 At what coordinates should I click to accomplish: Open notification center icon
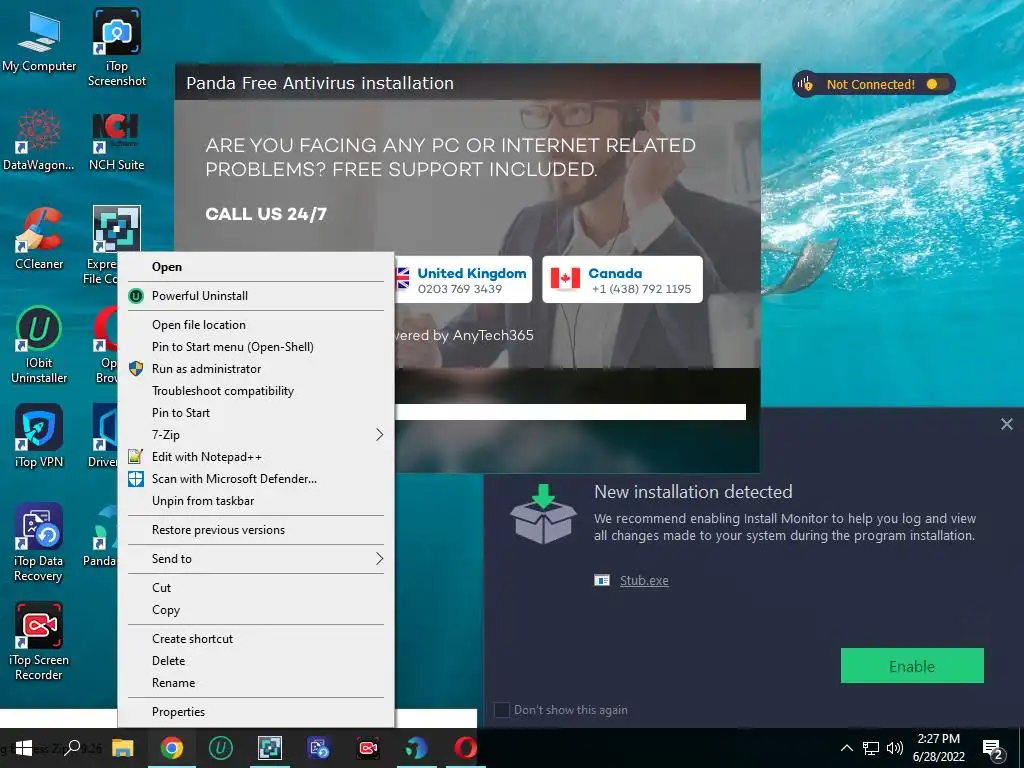click(993, 749)
